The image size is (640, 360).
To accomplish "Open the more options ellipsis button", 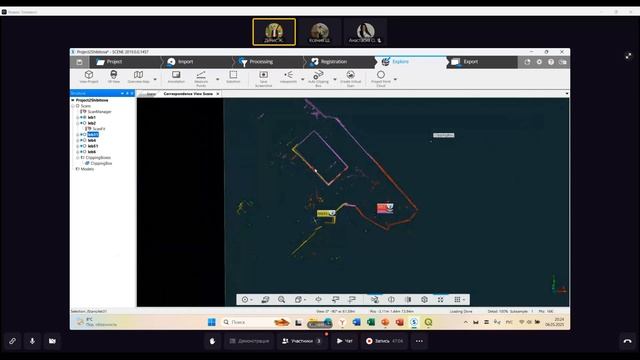I will click(x=419, y=341).
